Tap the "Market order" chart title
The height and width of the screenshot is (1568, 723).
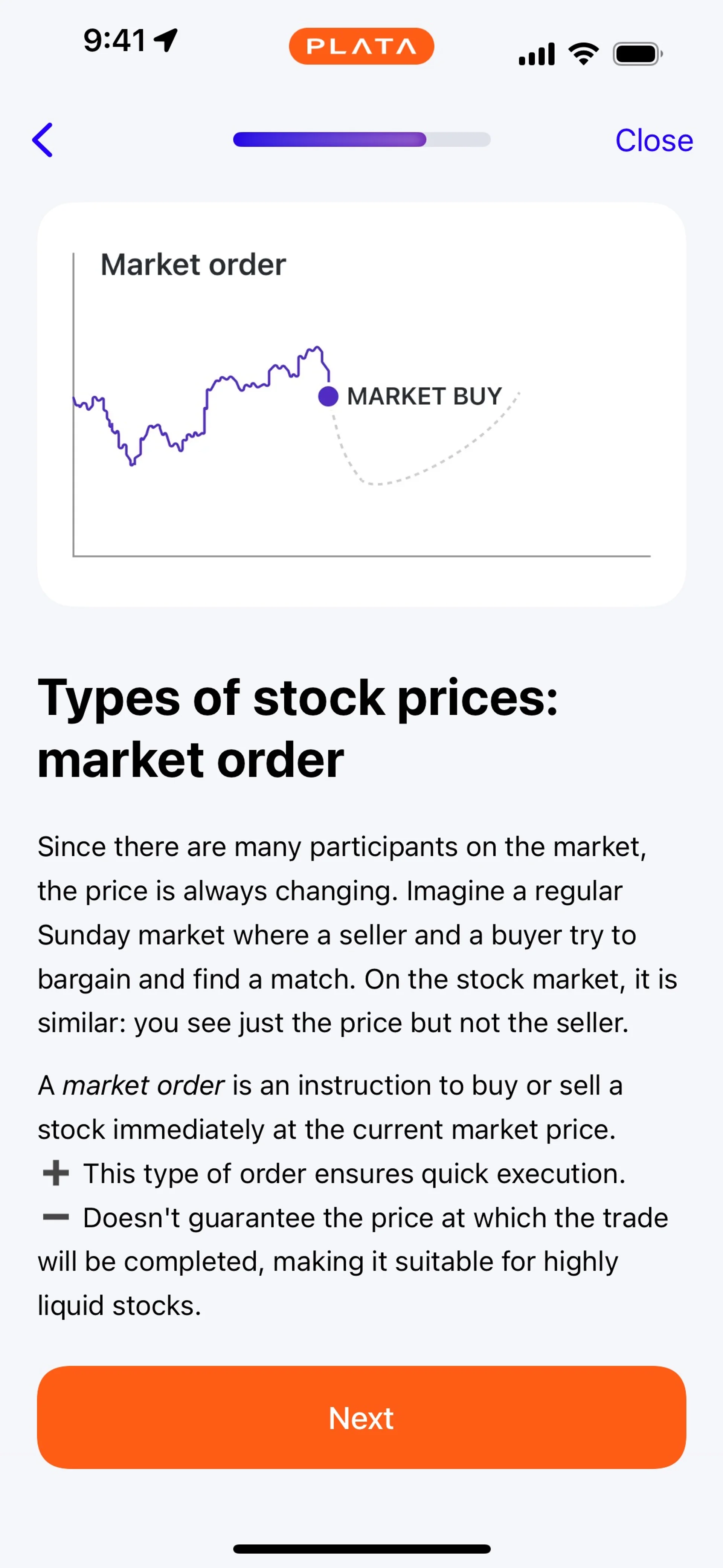(193, 265)
